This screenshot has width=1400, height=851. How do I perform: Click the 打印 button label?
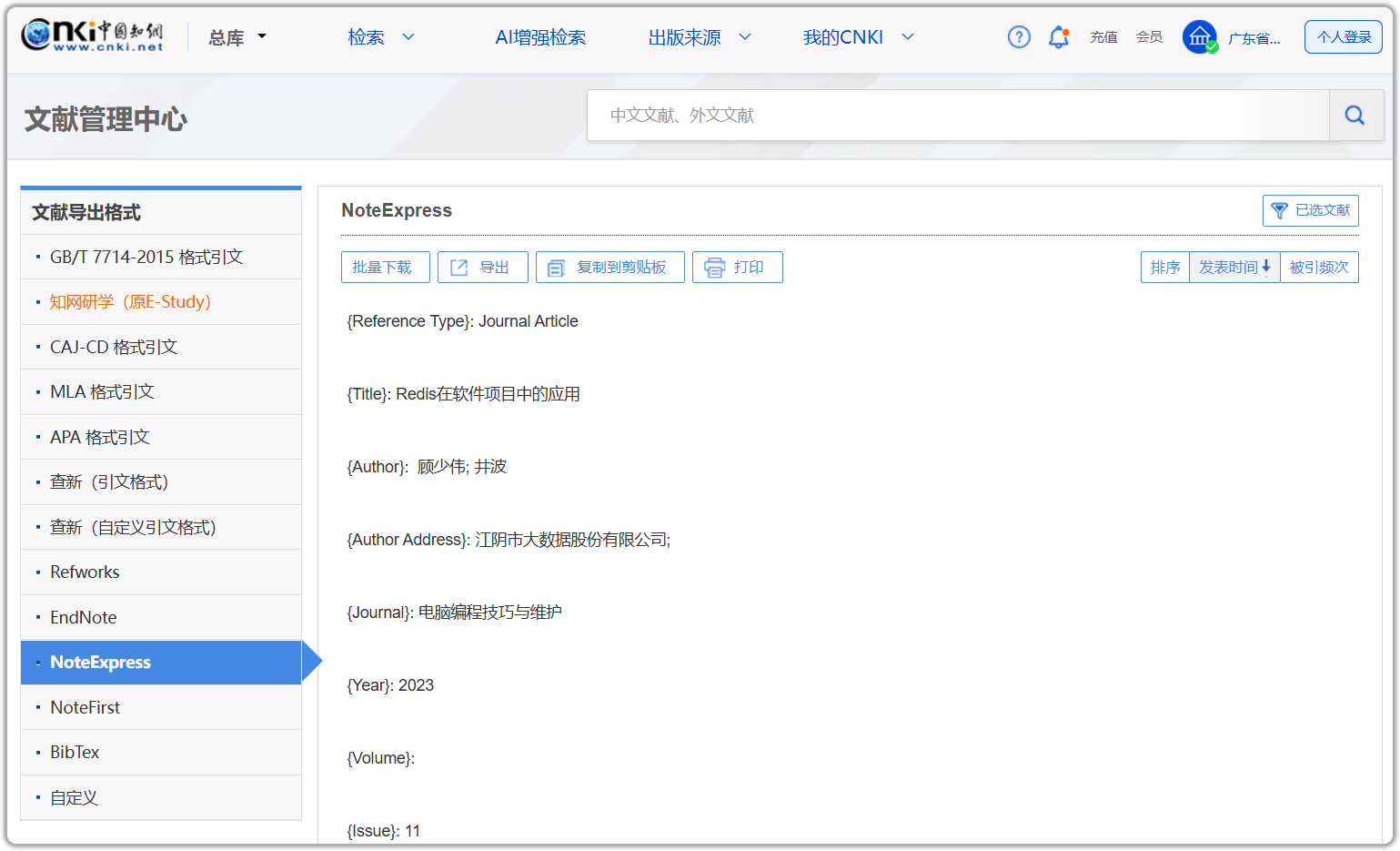point(749,268)
